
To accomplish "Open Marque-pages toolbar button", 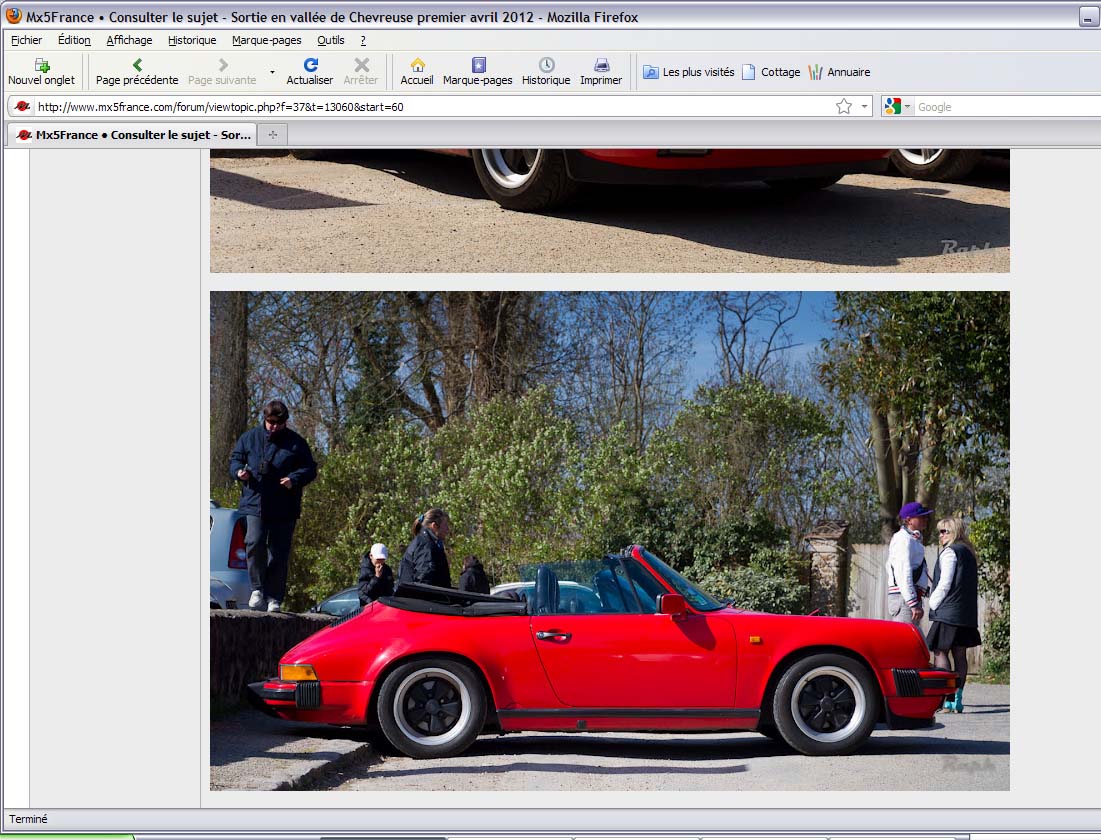I will point(477,72).
